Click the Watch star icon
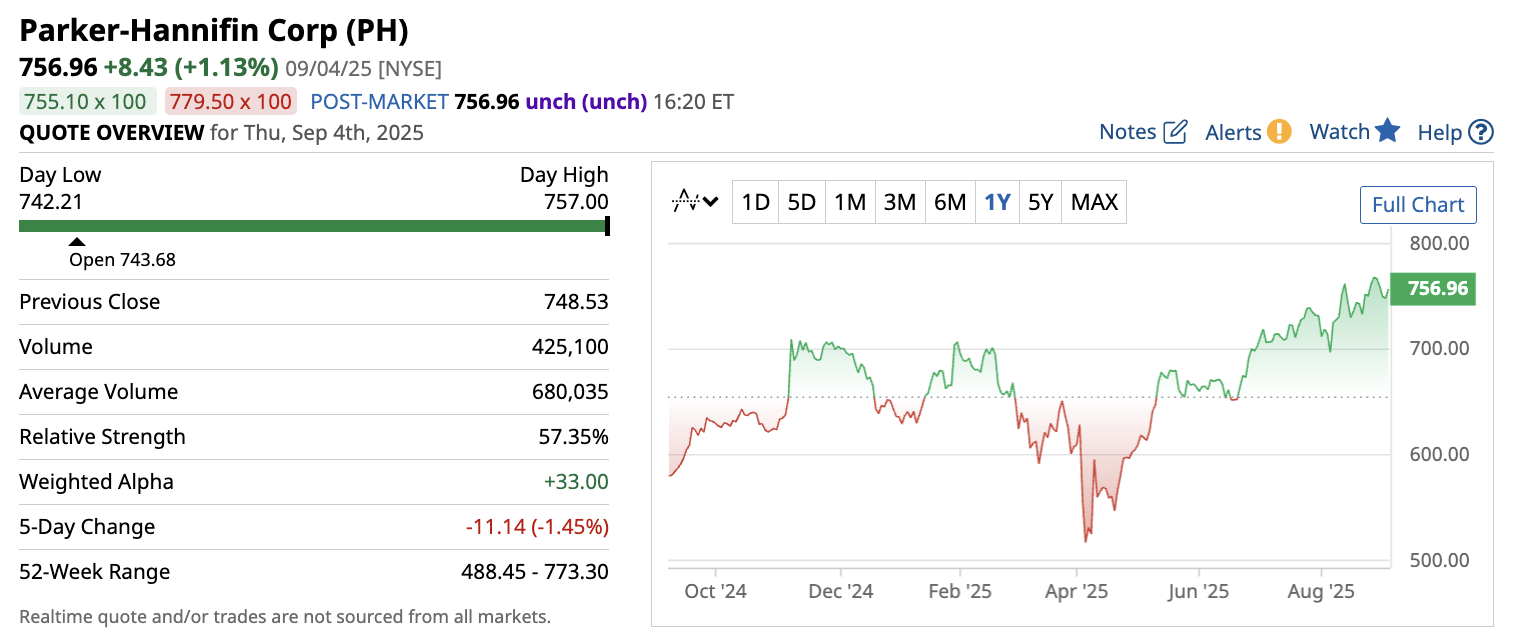This screenshot has height=642, width=1518. pyautogui.click(x=1387, y=131)
